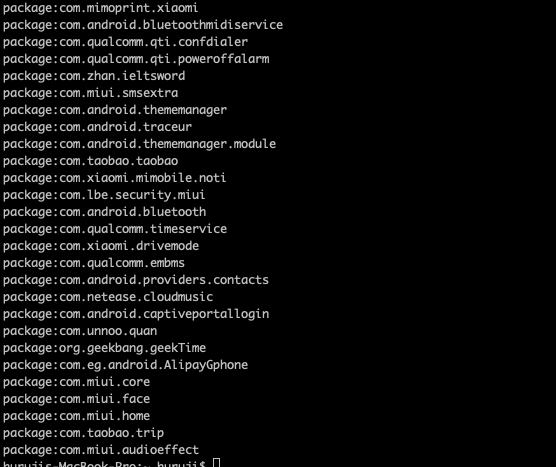Click the com.taobao.taobao package text
The width and height of the screenshot is (556, 467).
pos(90,161)
